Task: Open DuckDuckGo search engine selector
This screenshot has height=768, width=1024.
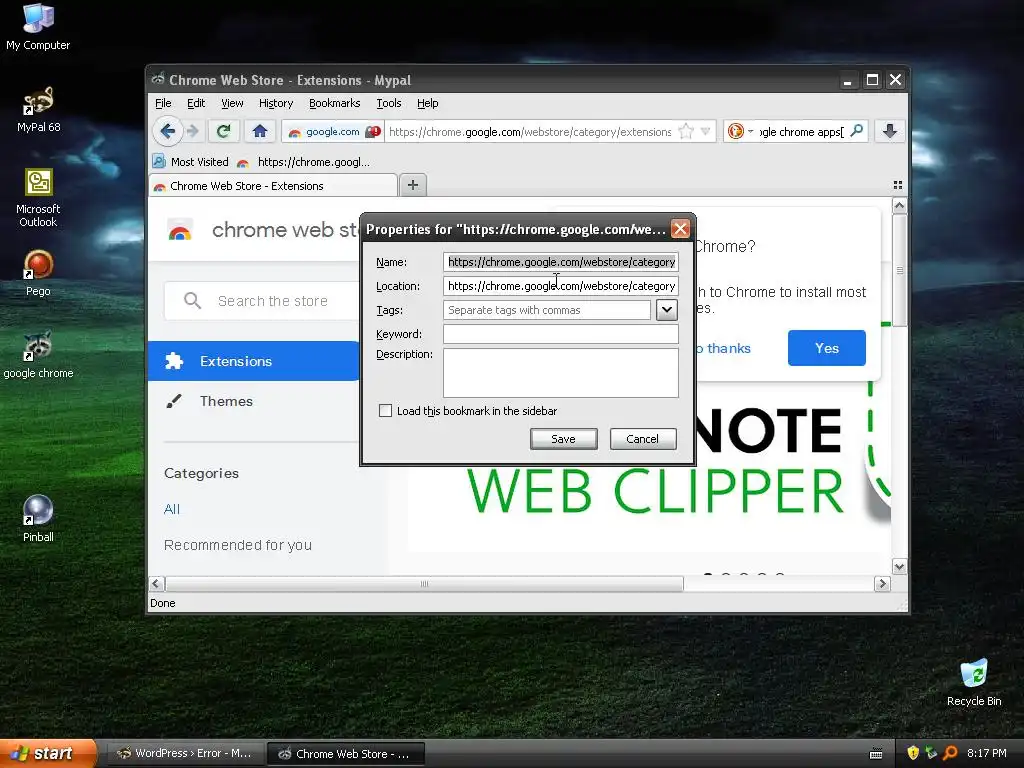Action: pyautogui.click(x=740, y=131)
